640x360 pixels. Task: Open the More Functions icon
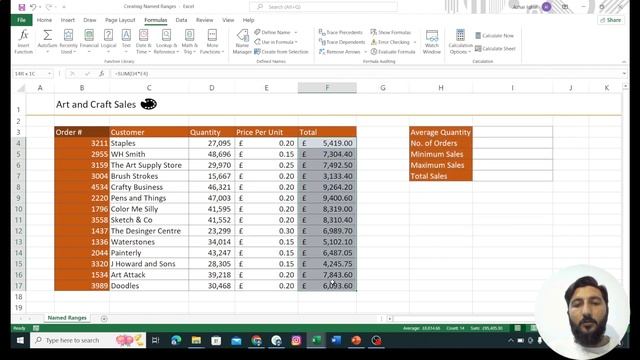click(212, 41)
